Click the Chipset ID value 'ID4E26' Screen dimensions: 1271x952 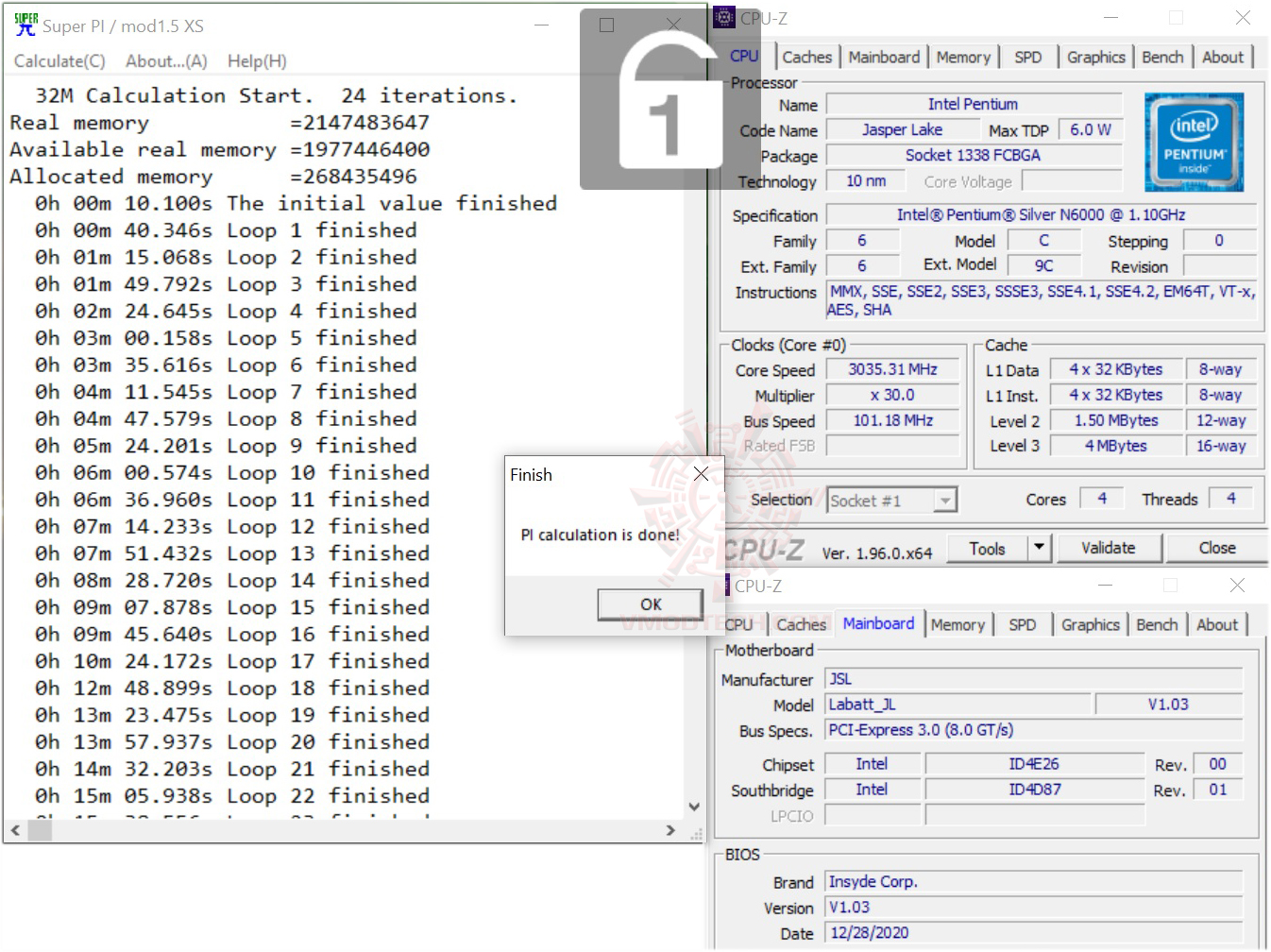pyautogui.click(x=1034, y=763)
